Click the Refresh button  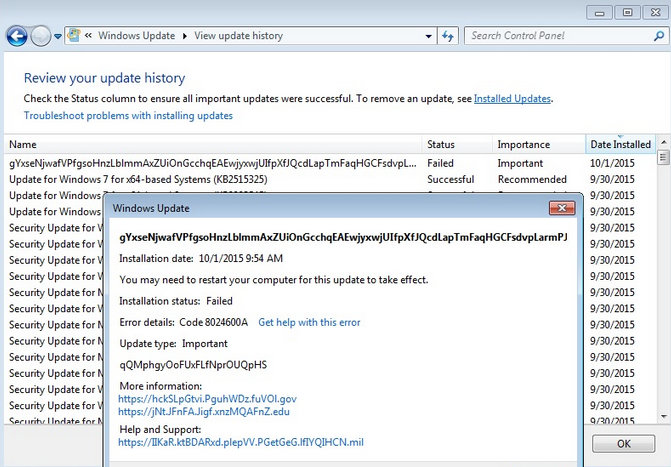448,36
